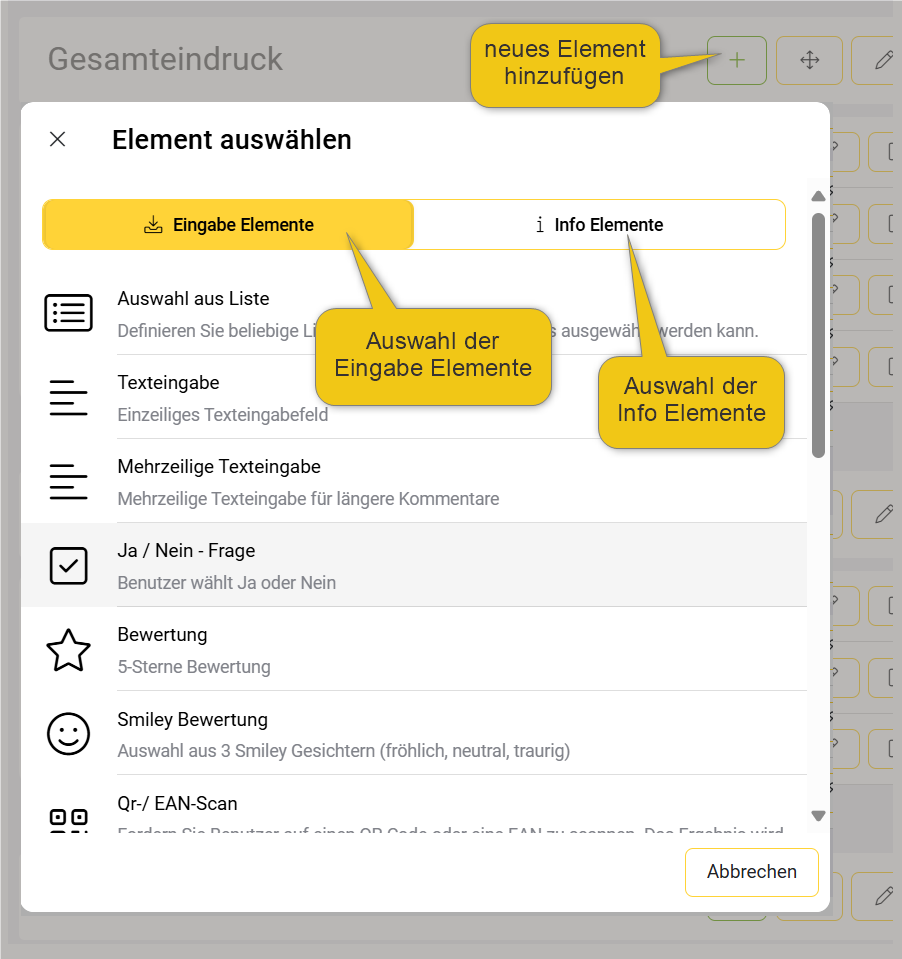Screen dimensions: 902x959
Task: Click the vertical scrollbar thumb
Action: (818, 334)
